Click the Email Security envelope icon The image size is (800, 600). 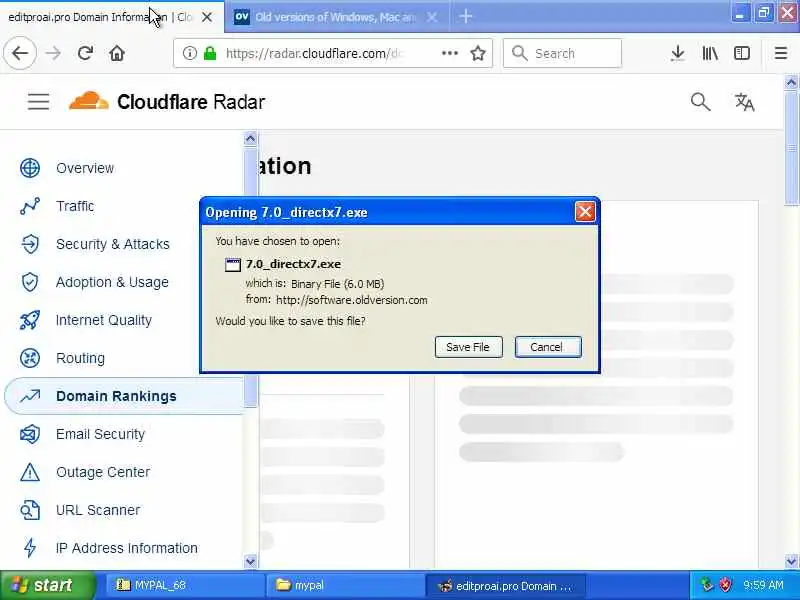pos(30,434)
